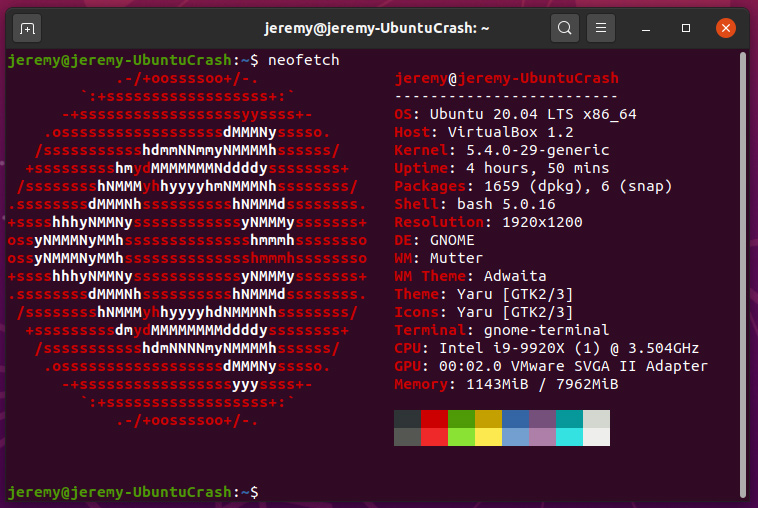Click the dark gray top color block
758x508 pixels.
click(408, 419)
